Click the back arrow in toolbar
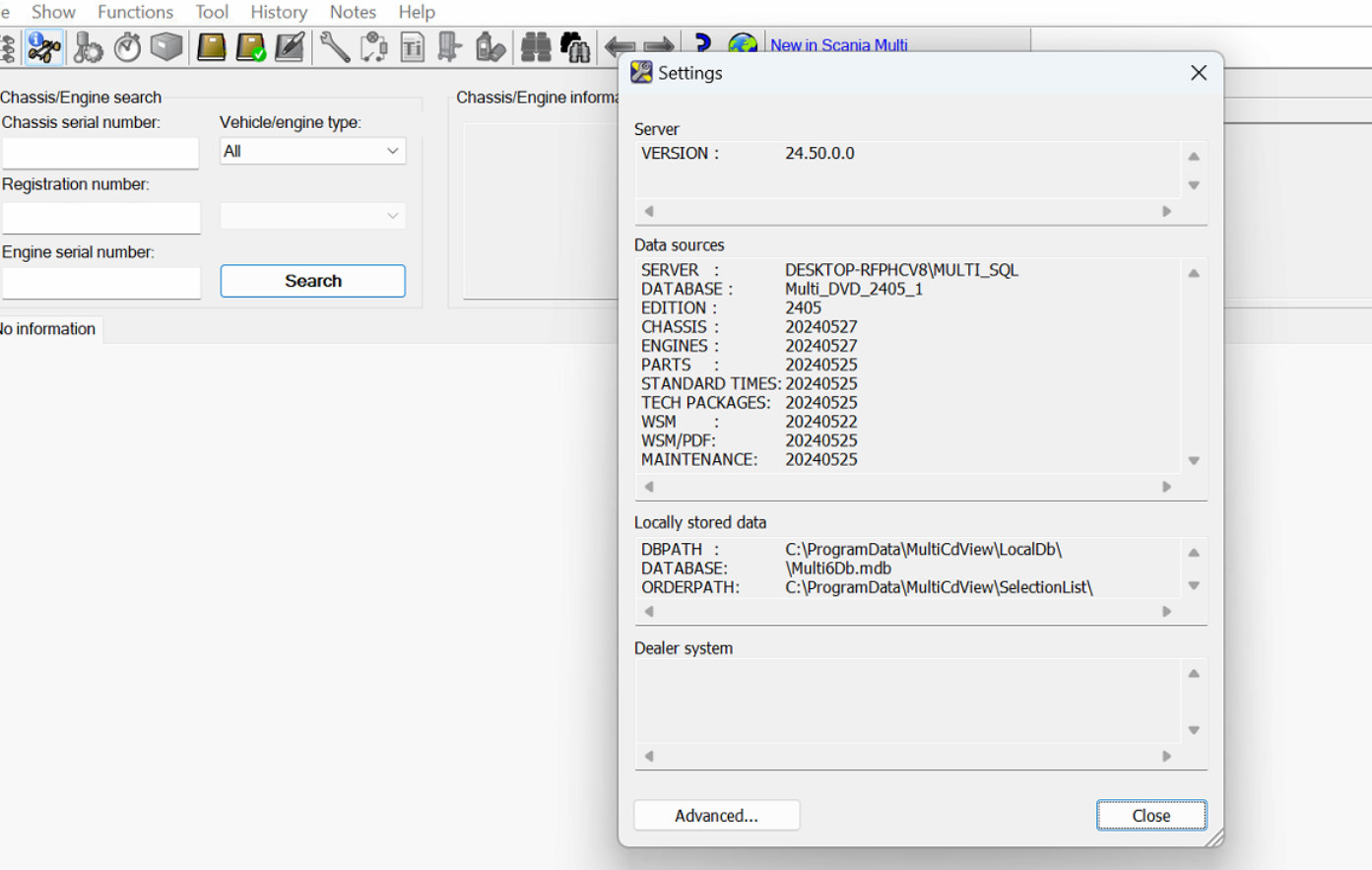1372x870 pixels. [x=620, y=46]
